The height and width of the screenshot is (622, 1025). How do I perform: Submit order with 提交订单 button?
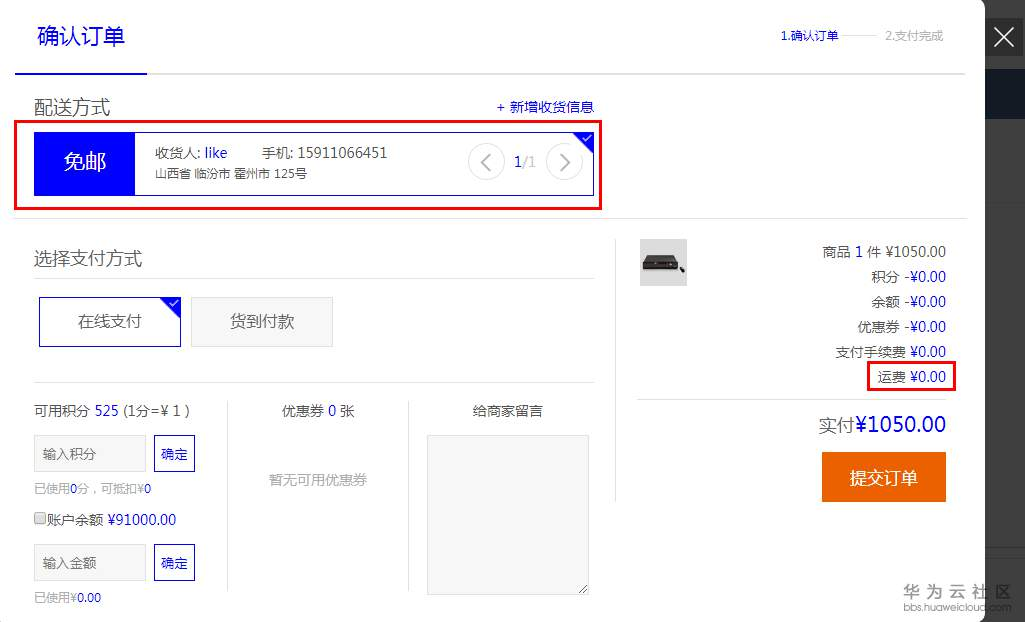click(884, 477)
